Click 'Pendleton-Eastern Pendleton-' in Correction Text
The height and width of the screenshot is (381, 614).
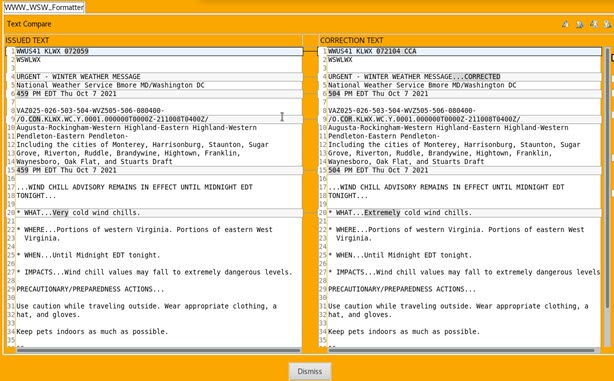tap(384, 136)
